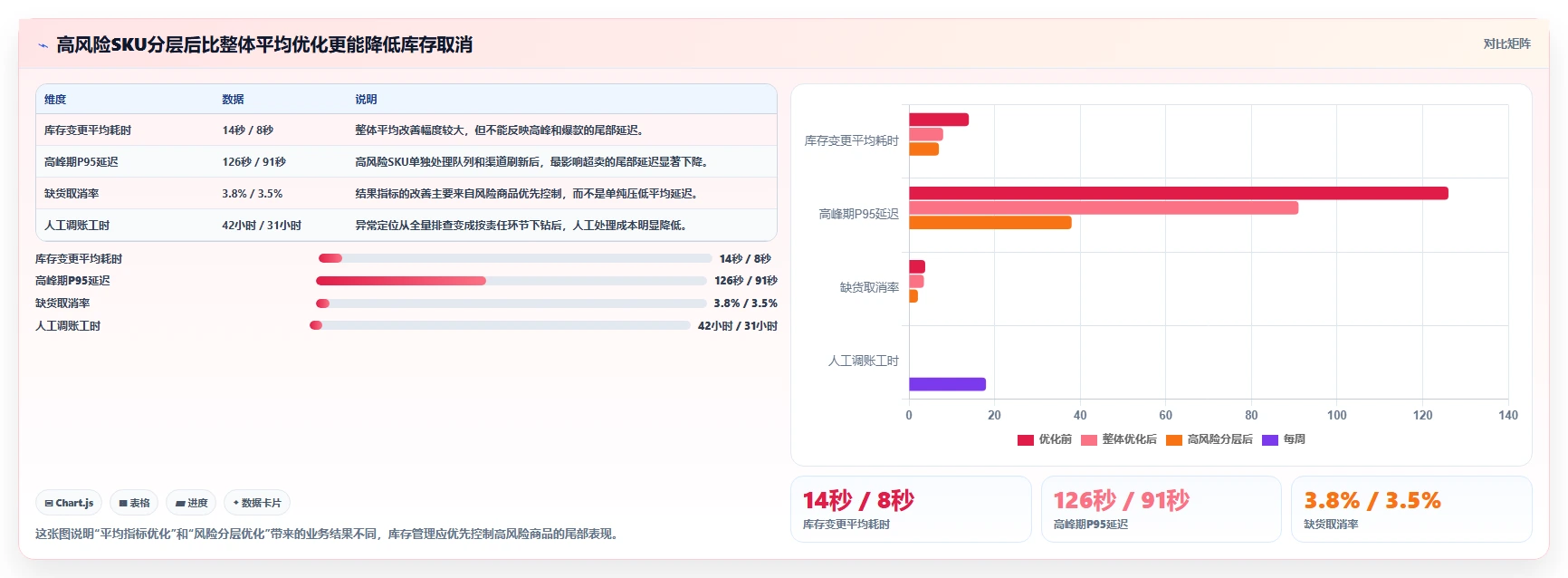
Task: Open the 3.8% / 3.5% stat card
Action: click(1411, 509)
